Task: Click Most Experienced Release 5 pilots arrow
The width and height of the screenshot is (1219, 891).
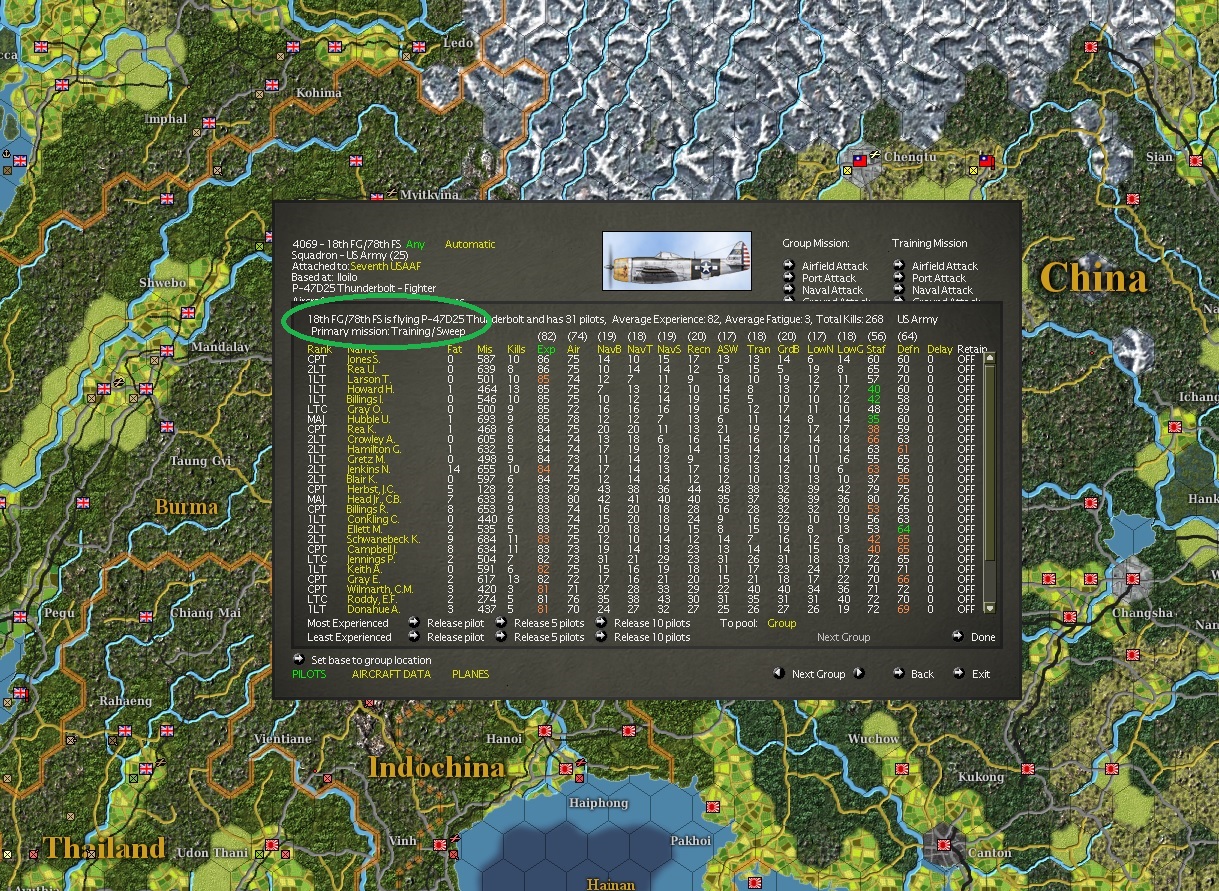Action: (500, 623)
